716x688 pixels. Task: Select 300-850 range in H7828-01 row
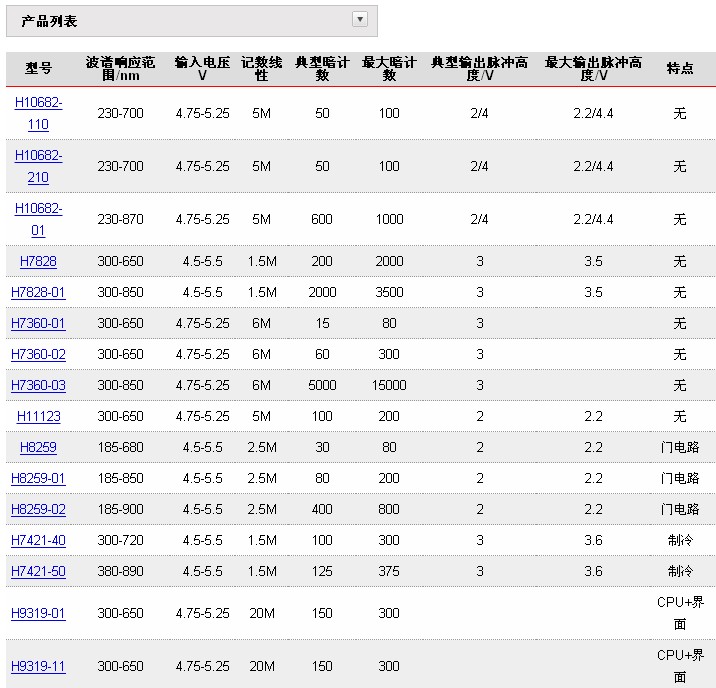point(121,292)
